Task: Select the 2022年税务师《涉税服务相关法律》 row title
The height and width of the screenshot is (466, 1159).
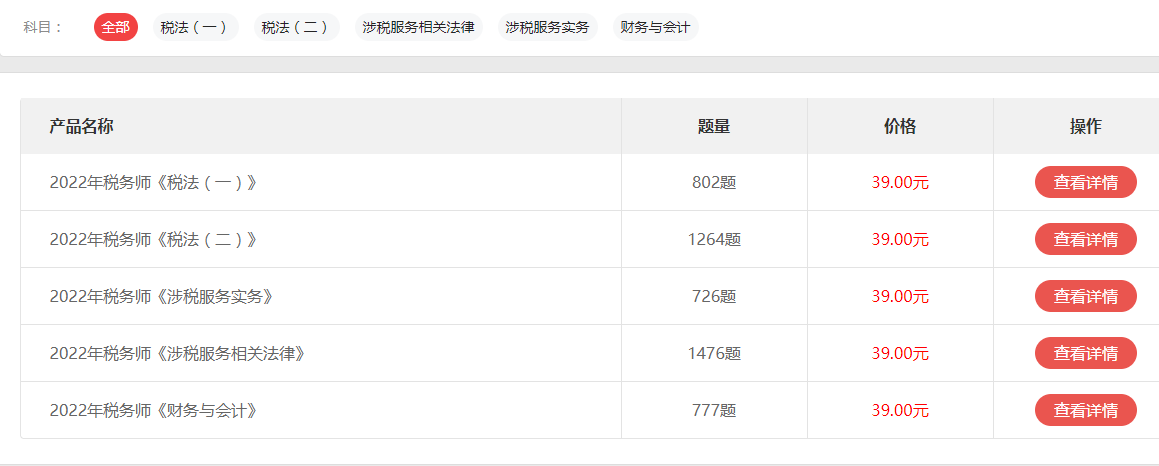Action: pos(177,353)
